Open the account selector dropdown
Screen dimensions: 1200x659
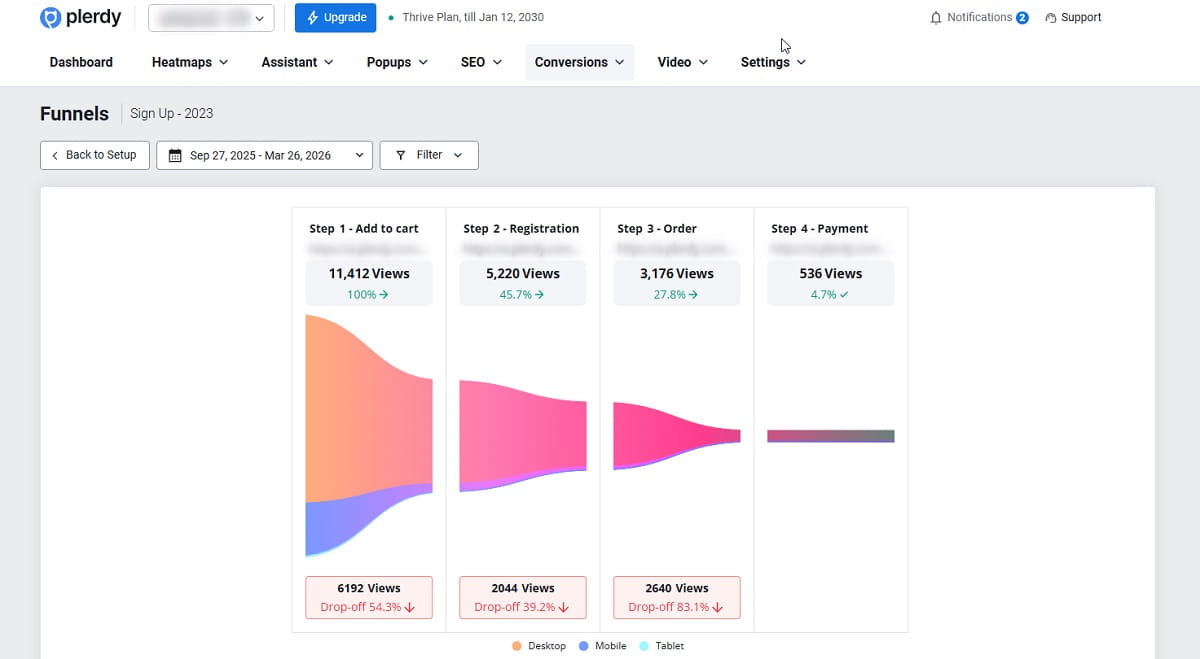[x=210, y=18]
